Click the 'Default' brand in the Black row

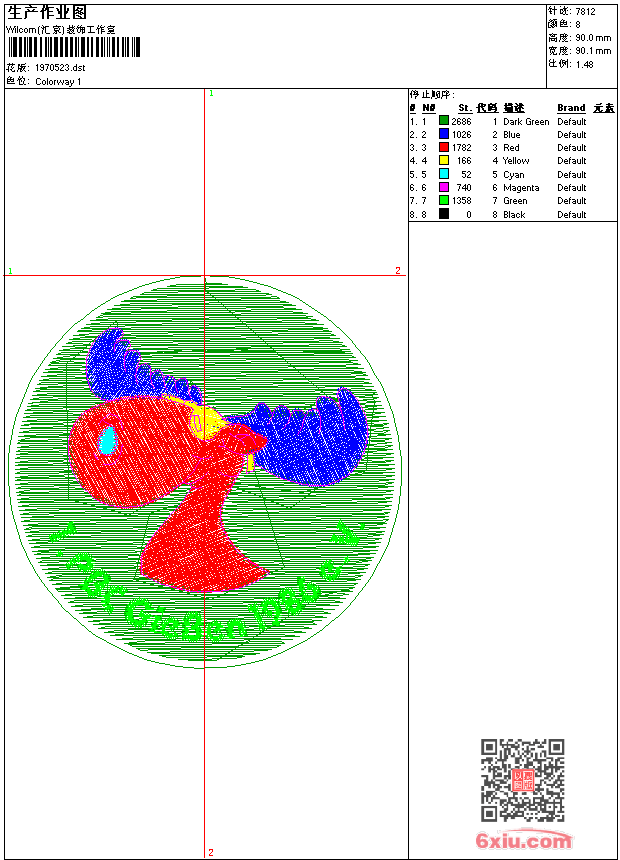pyautogui.click(x=572, y=214)
